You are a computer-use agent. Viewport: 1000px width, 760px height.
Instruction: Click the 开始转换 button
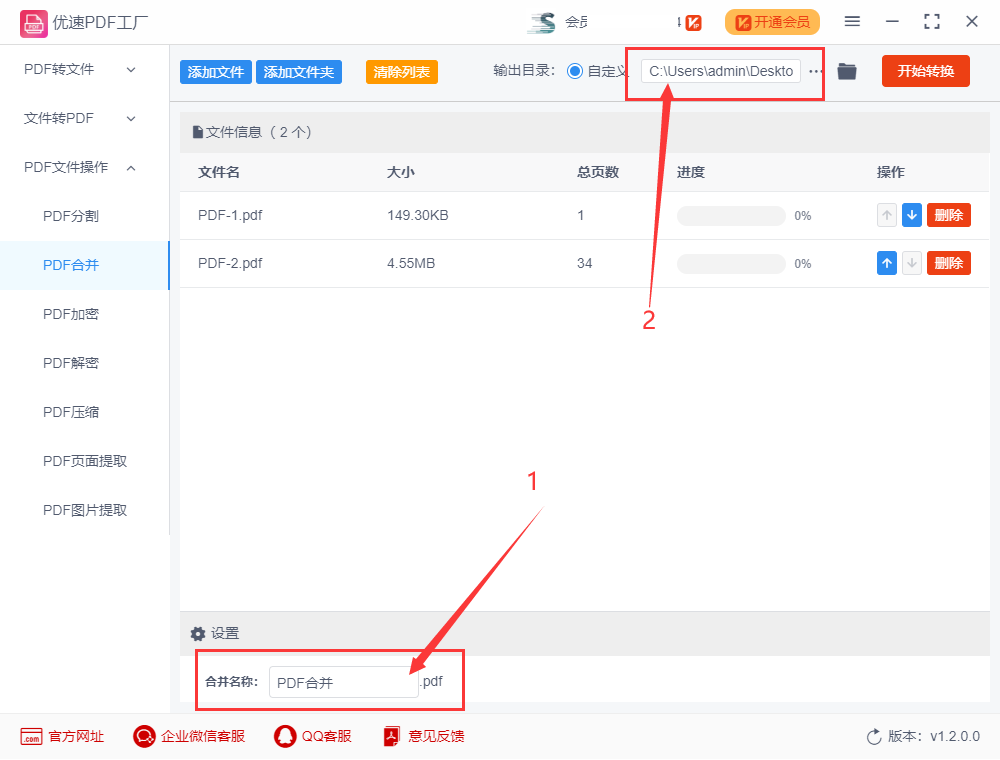coord(925,71)
